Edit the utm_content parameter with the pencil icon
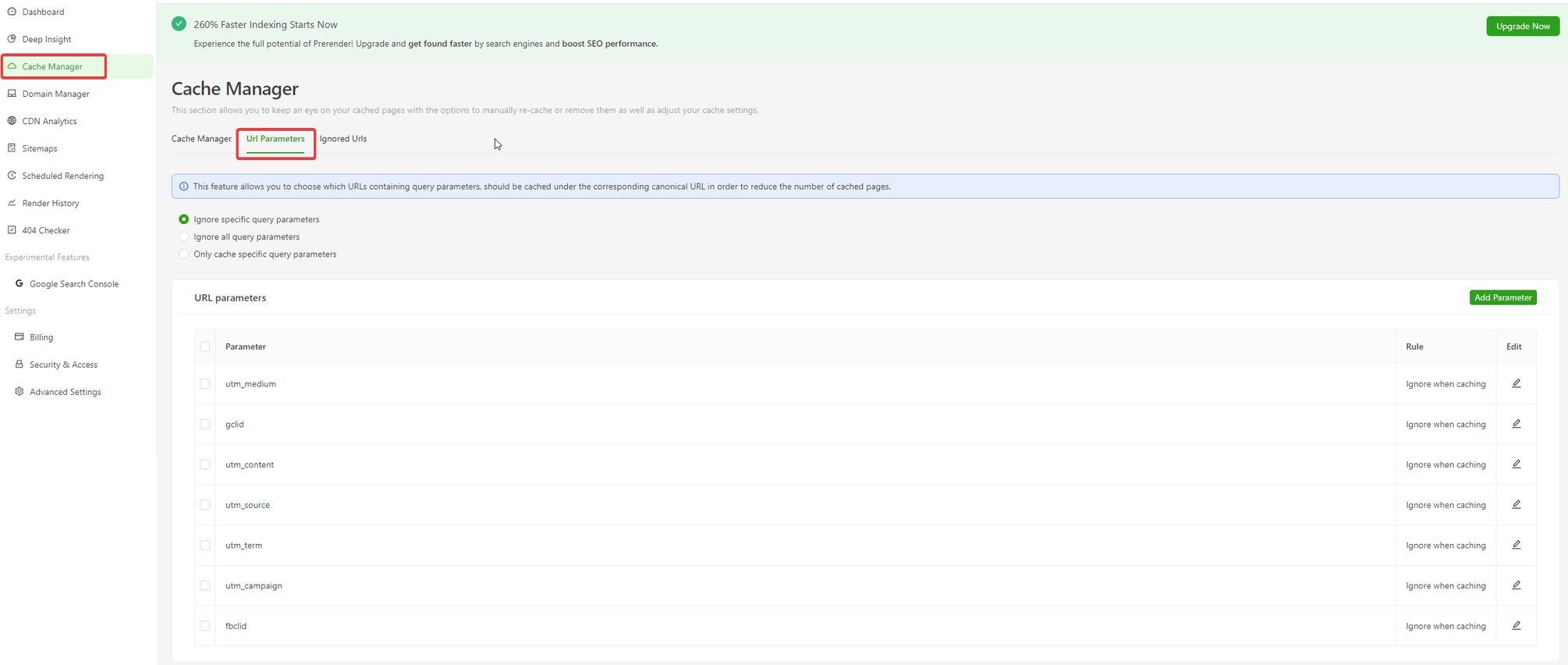 click(x=1517, y=464)
